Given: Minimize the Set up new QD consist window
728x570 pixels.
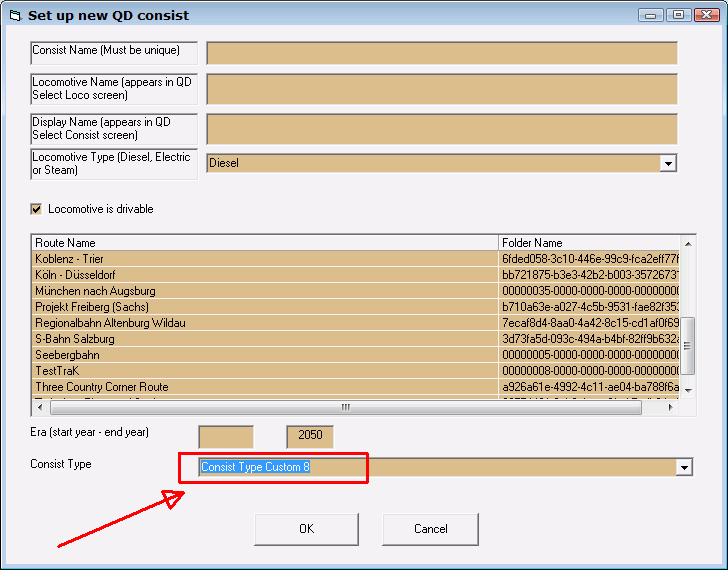Looking at the screenshot, I should tap(650, 15).
